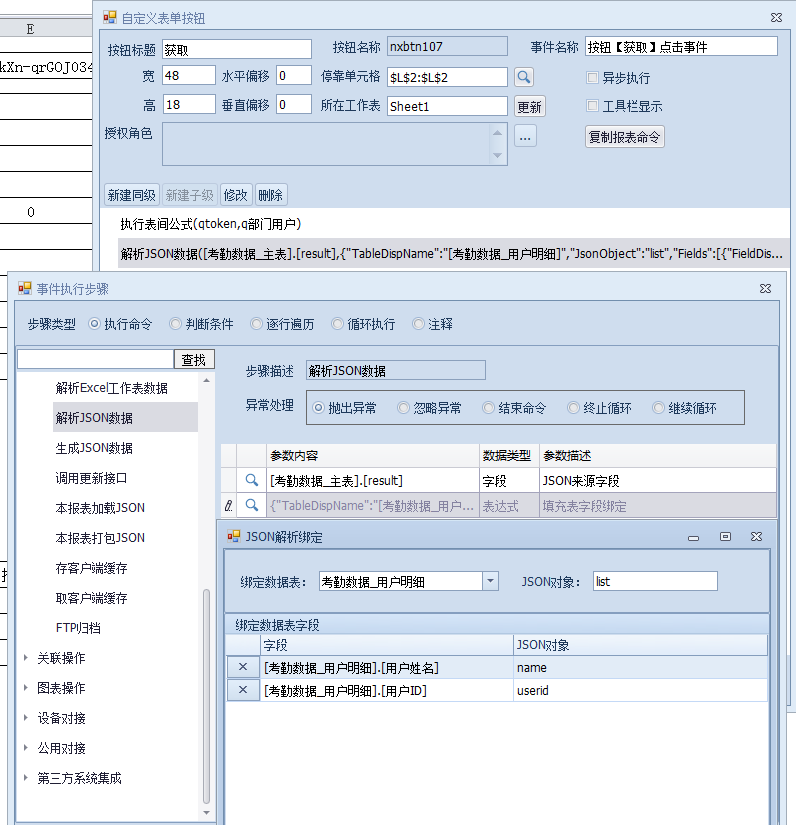This screenshot has height=825, width=796.
Task: Expand the 关联操作 tree node
Action: tap(26, 658)
